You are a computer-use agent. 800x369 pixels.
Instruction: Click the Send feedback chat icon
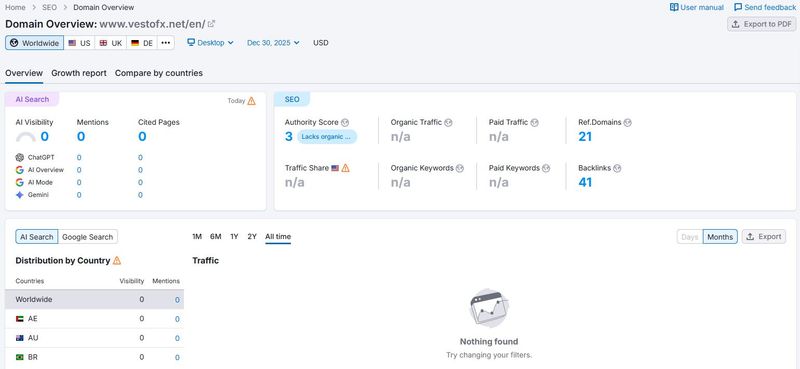[x=738, y=7]
